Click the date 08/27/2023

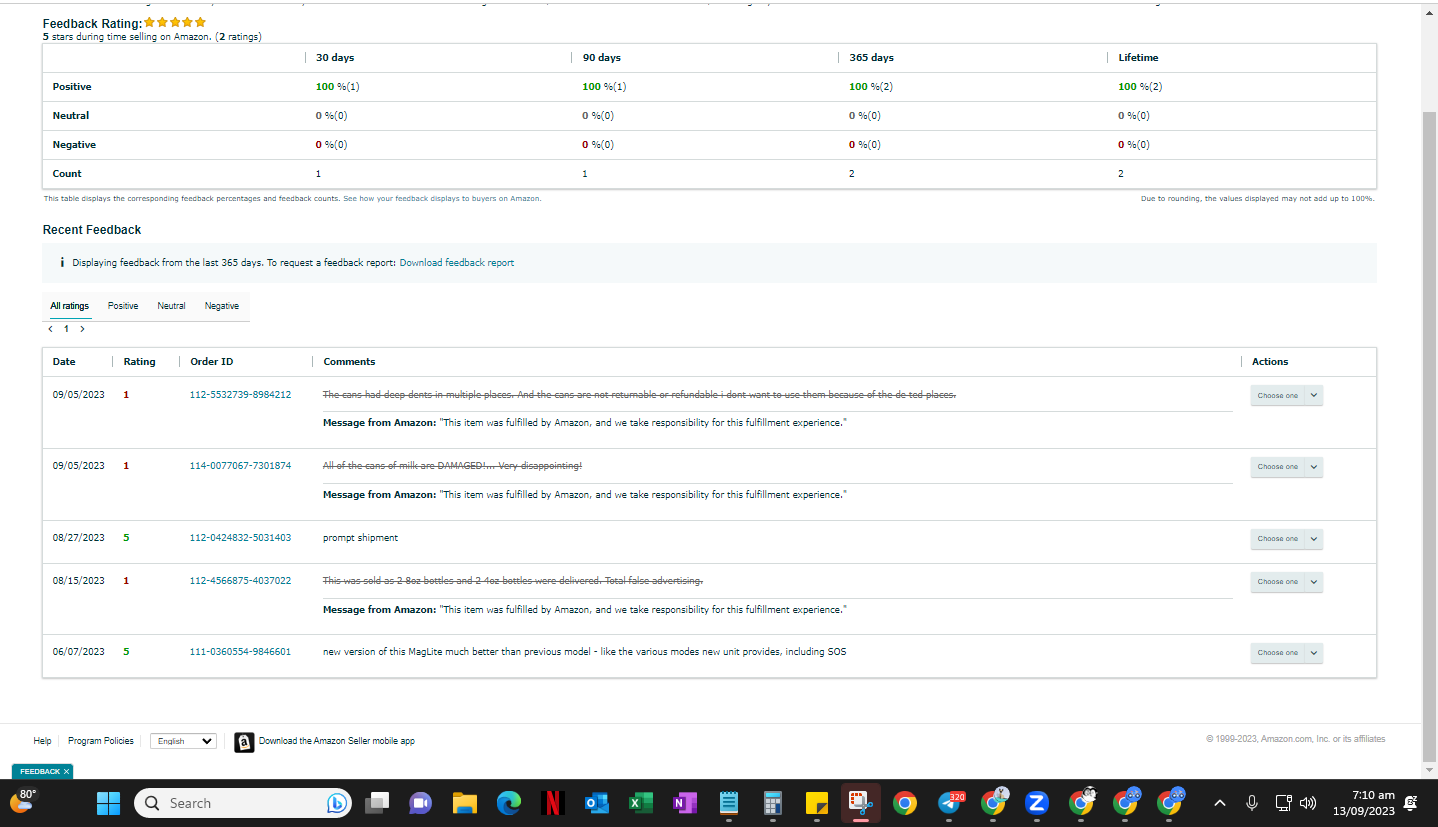pyautogui.click(x=79, y=538)
